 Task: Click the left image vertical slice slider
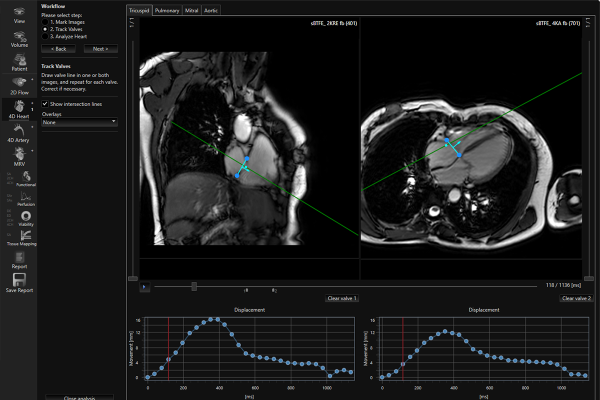[x=133, y=278]
